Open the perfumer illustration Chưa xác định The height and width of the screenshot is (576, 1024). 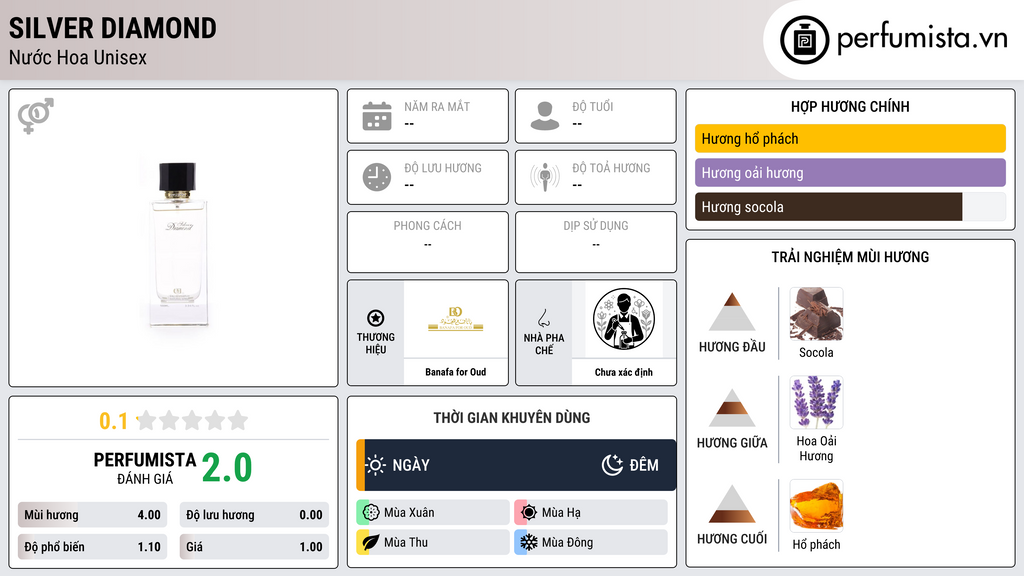pyautogui.click(x=624, y=319)
